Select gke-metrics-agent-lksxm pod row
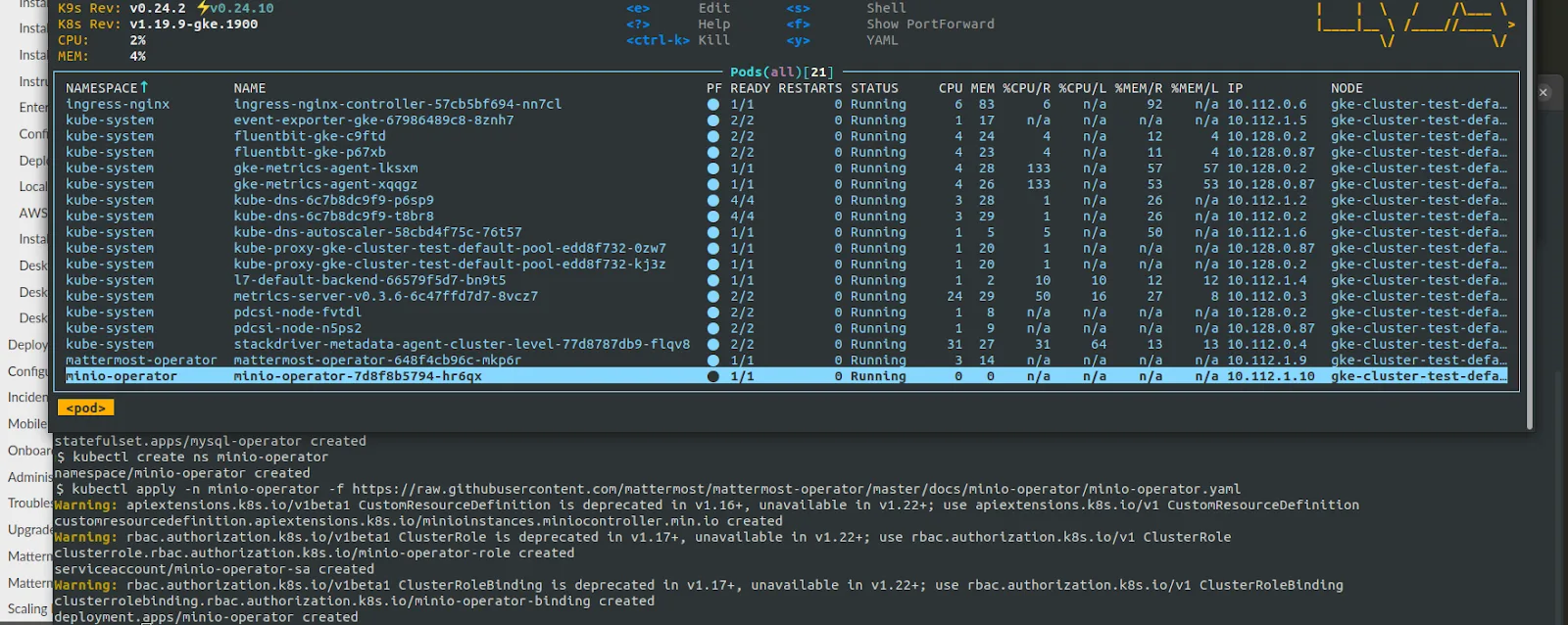 click(786, 168)
